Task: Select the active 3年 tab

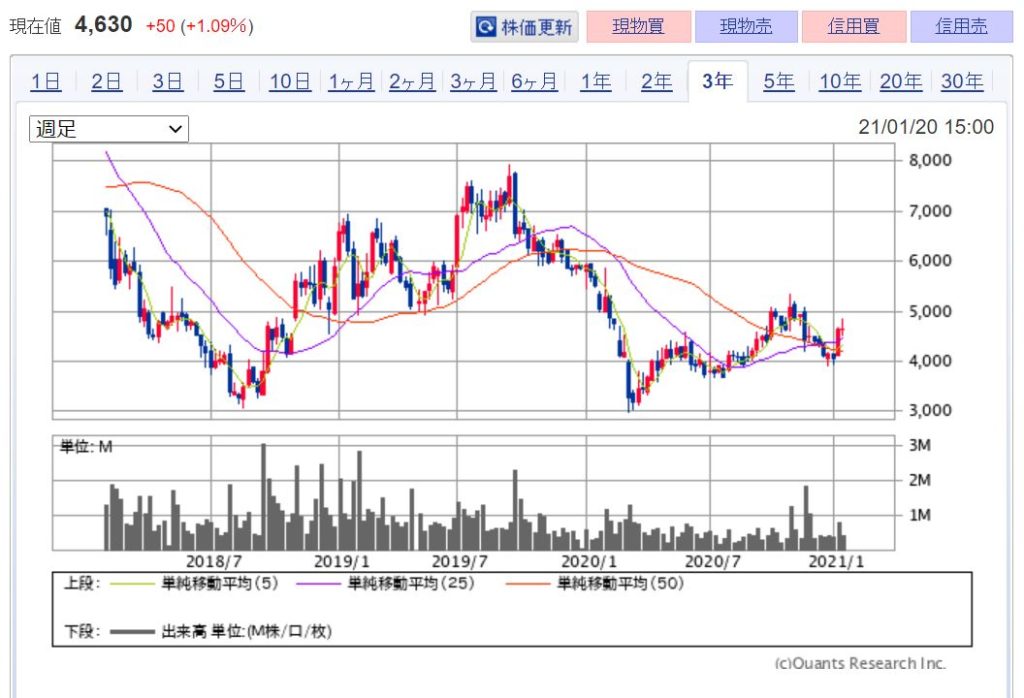Action: coord(717,82)
